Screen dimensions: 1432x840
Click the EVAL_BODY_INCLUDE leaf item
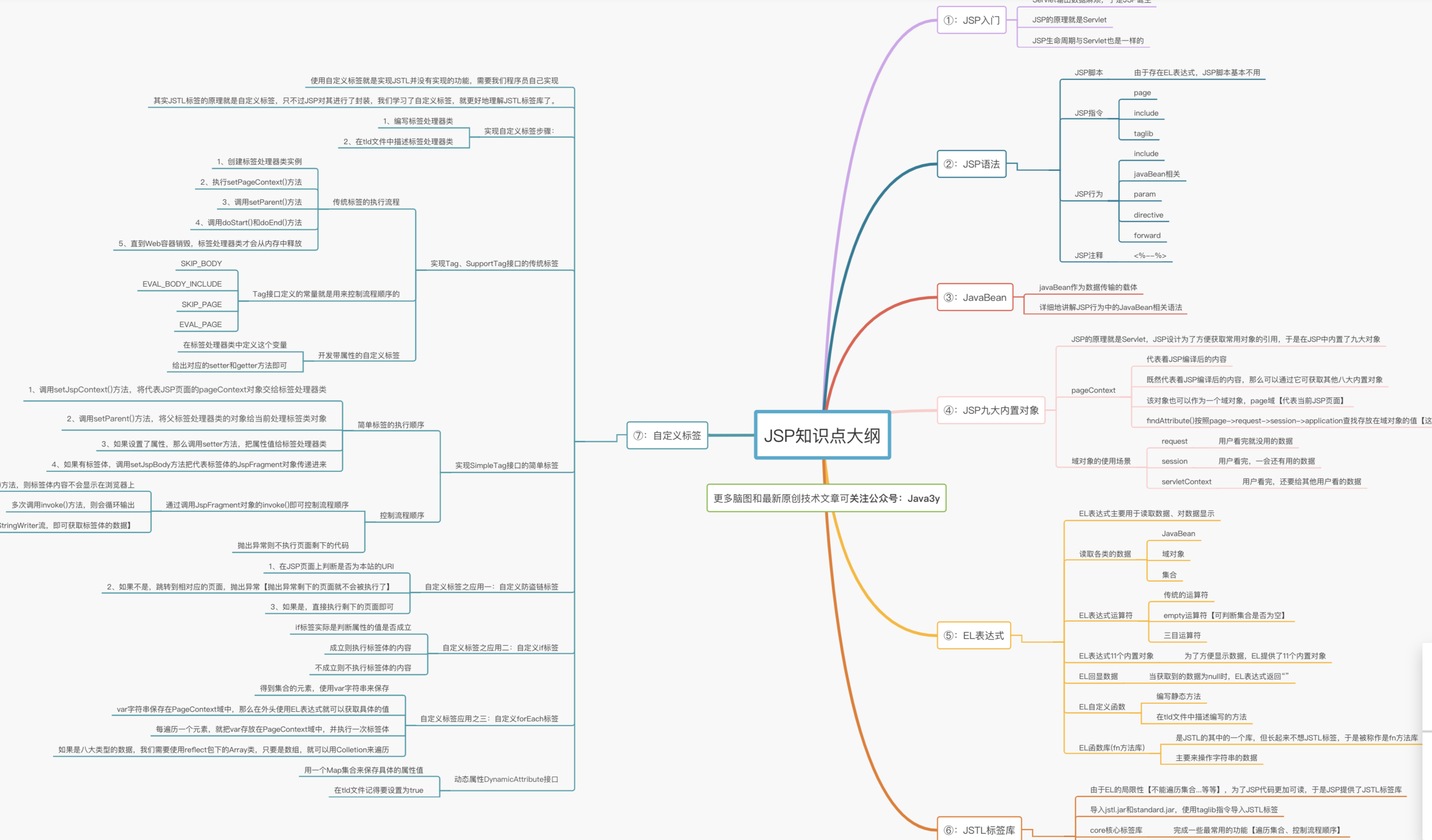[182, 284]
